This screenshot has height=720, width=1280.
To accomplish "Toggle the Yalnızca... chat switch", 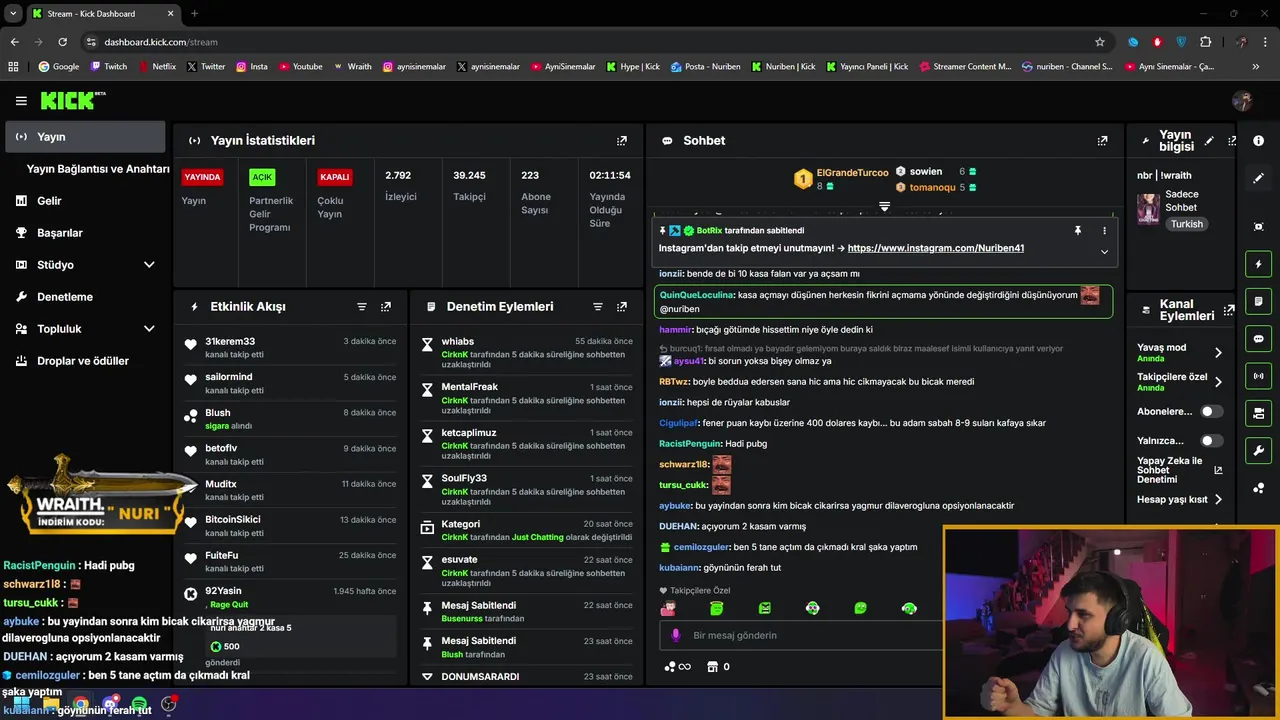I will coord(1211,441).
